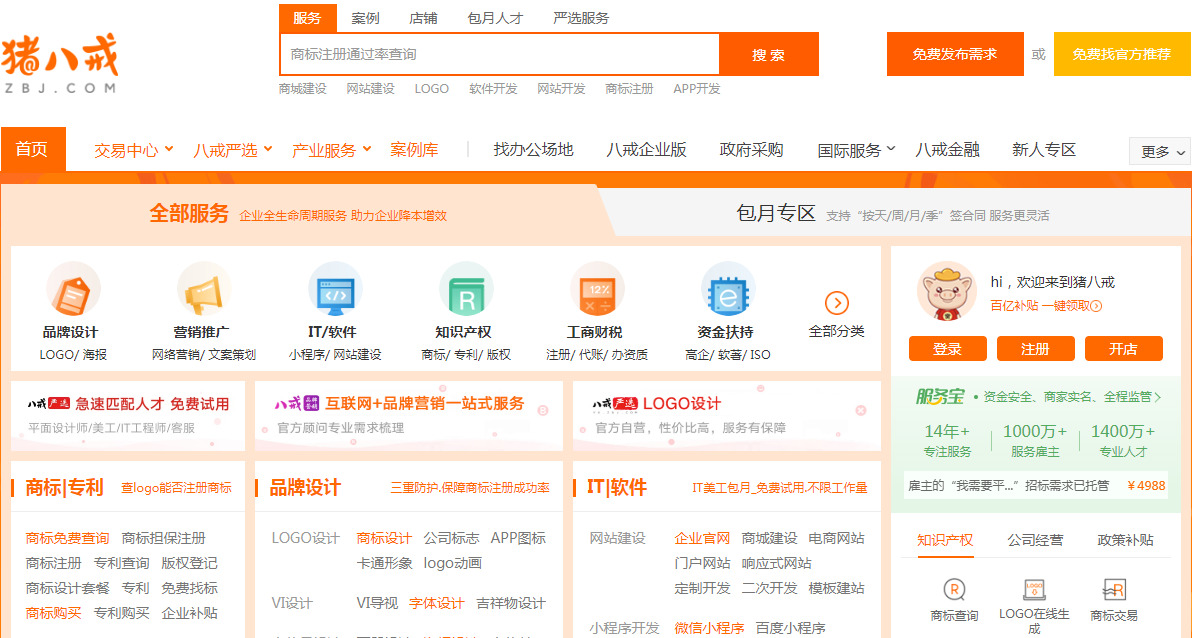
Task: Open 找办公场地 in navigation
Action: pyautogui.click(x=533, y=150)
